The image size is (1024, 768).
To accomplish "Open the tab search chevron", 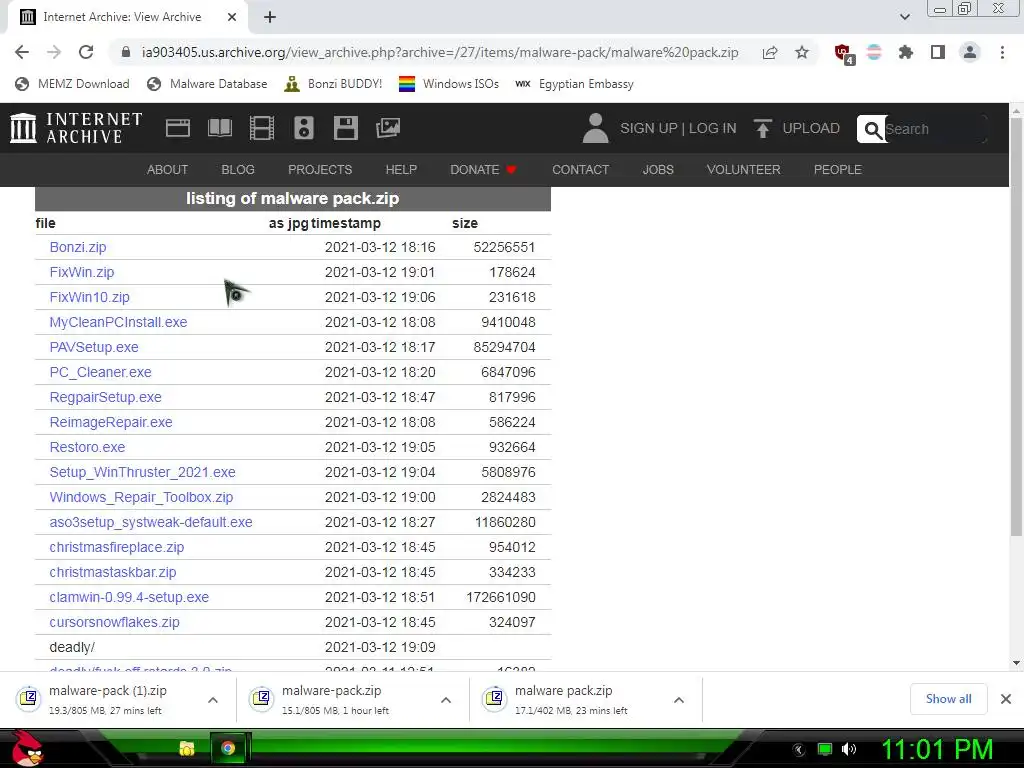I will [x=904, y=17].
